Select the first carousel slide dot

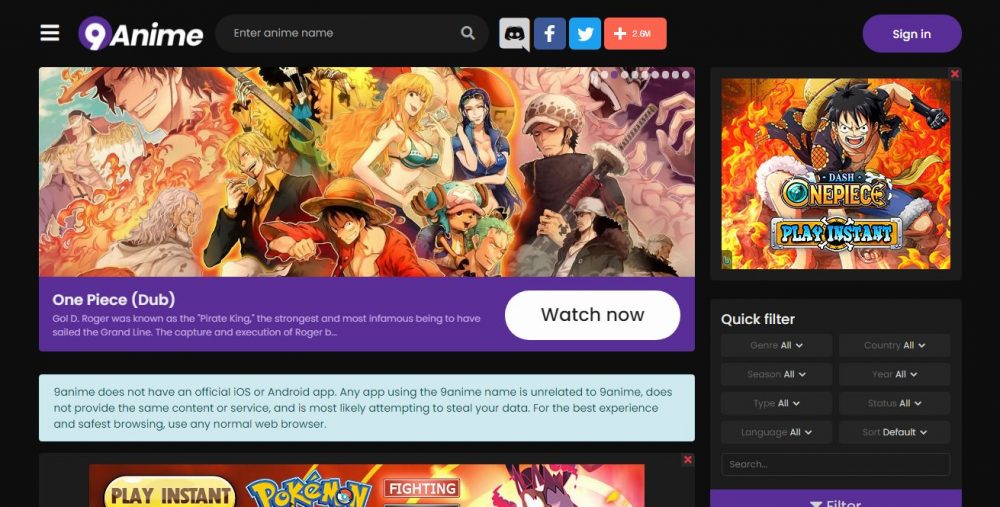click(x=594, y=75)
